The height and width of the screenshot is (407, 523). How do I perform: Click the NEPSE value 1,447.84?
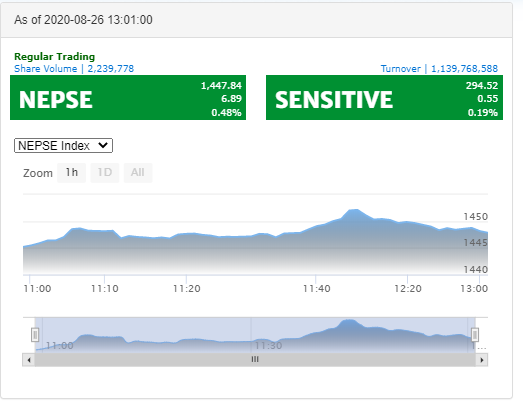[x=221, y=86]
